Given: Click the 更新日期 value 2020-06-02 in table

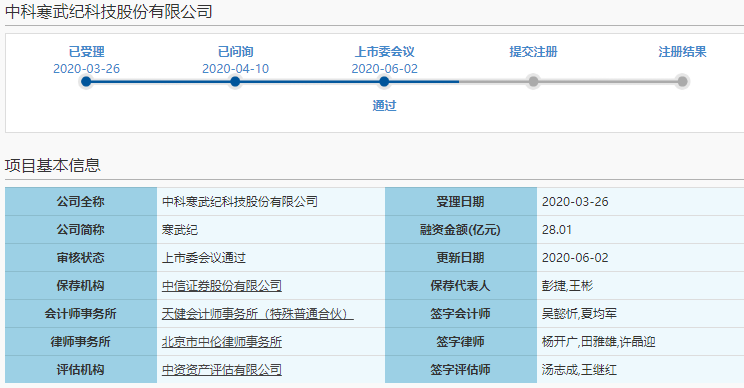Looking at the screenshot, I should 575,258.
